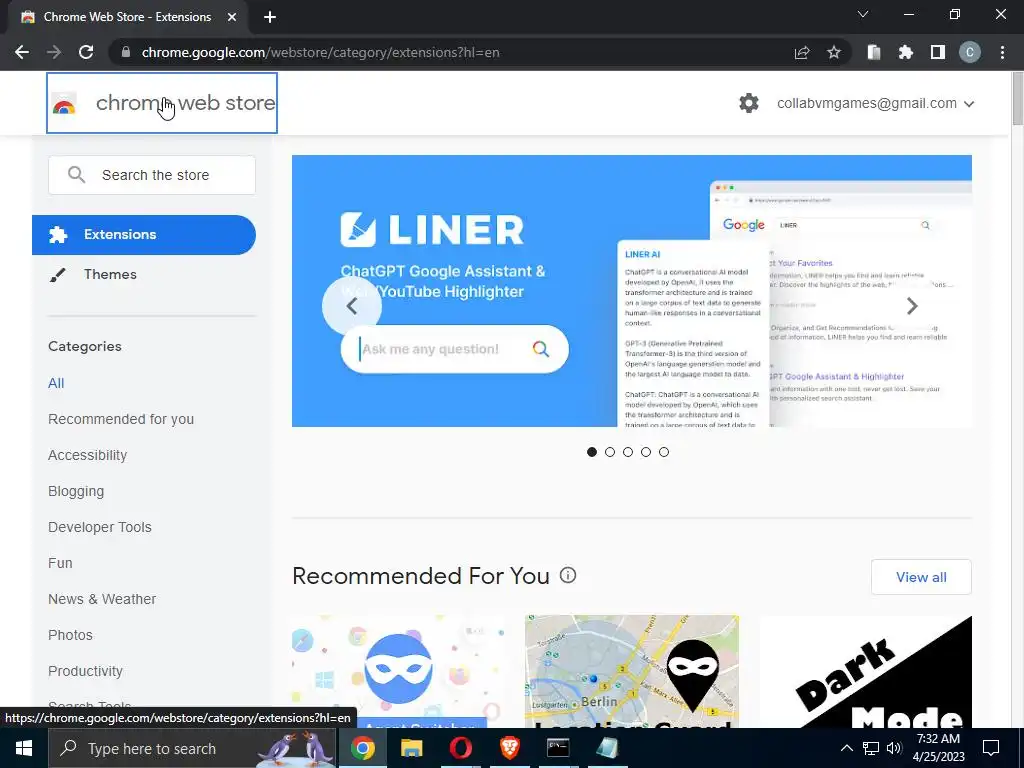Expand the collabvmgames@gmail.com account dropdown
Image resolution: width=1024 pixels, height=768 pixels.
(x=876, y=103)
